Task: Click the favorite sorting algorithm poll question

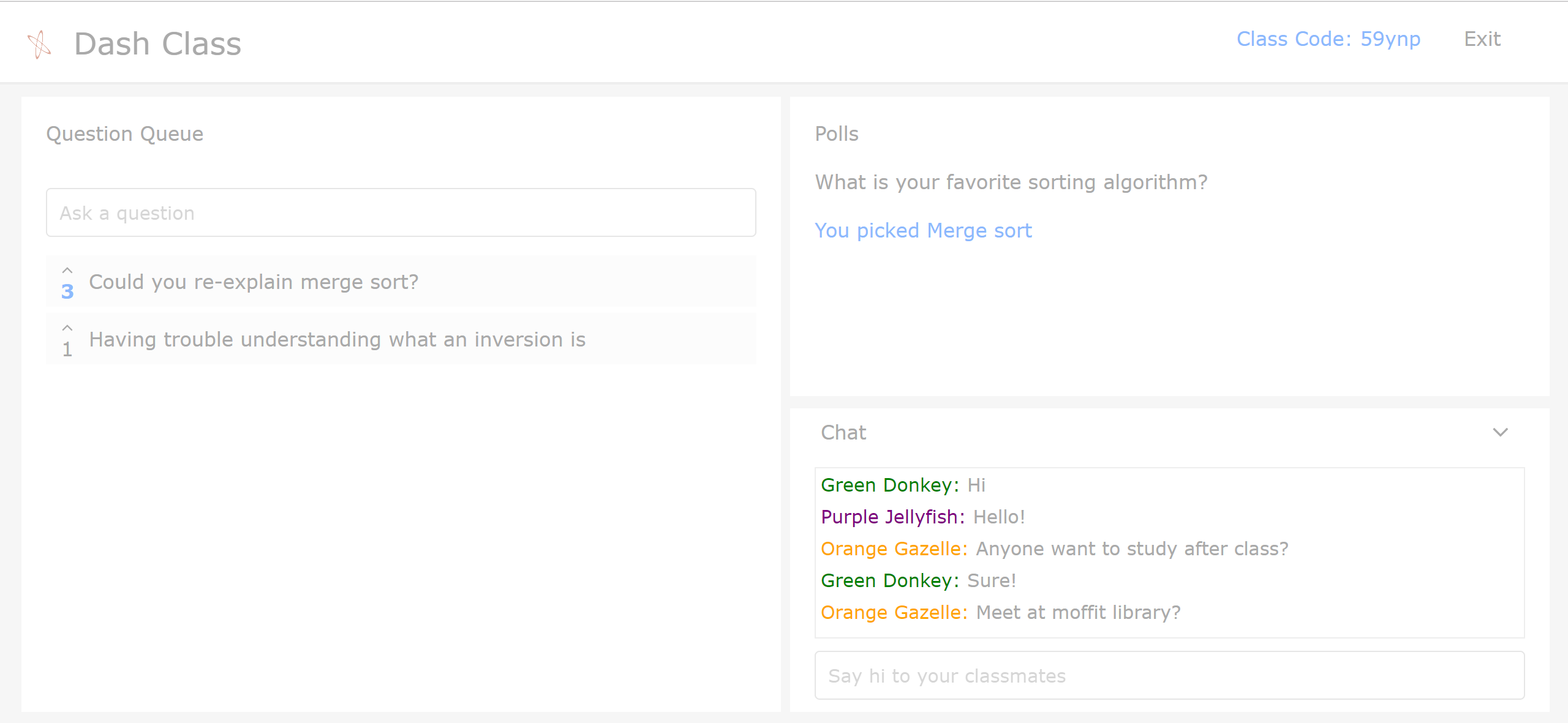Action: click(1011, 182)
